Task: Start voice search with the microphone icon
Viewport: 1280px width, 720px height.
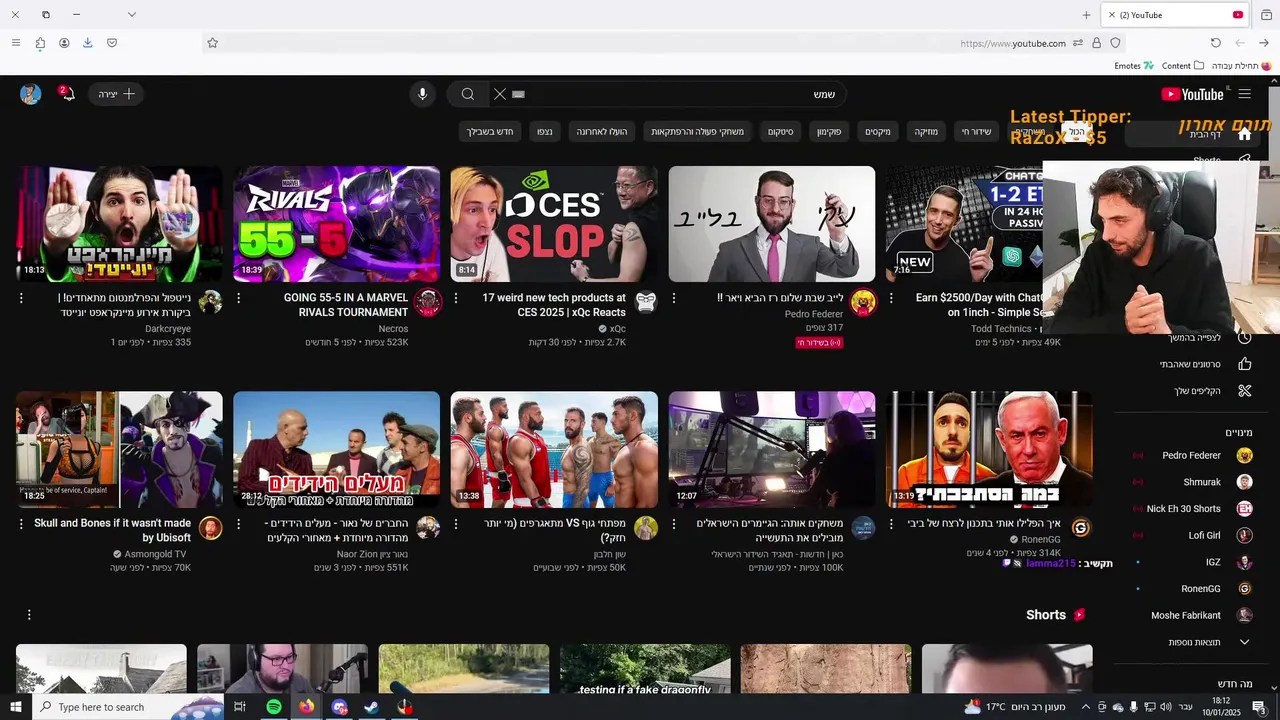Action: click(x=422, y=94)
